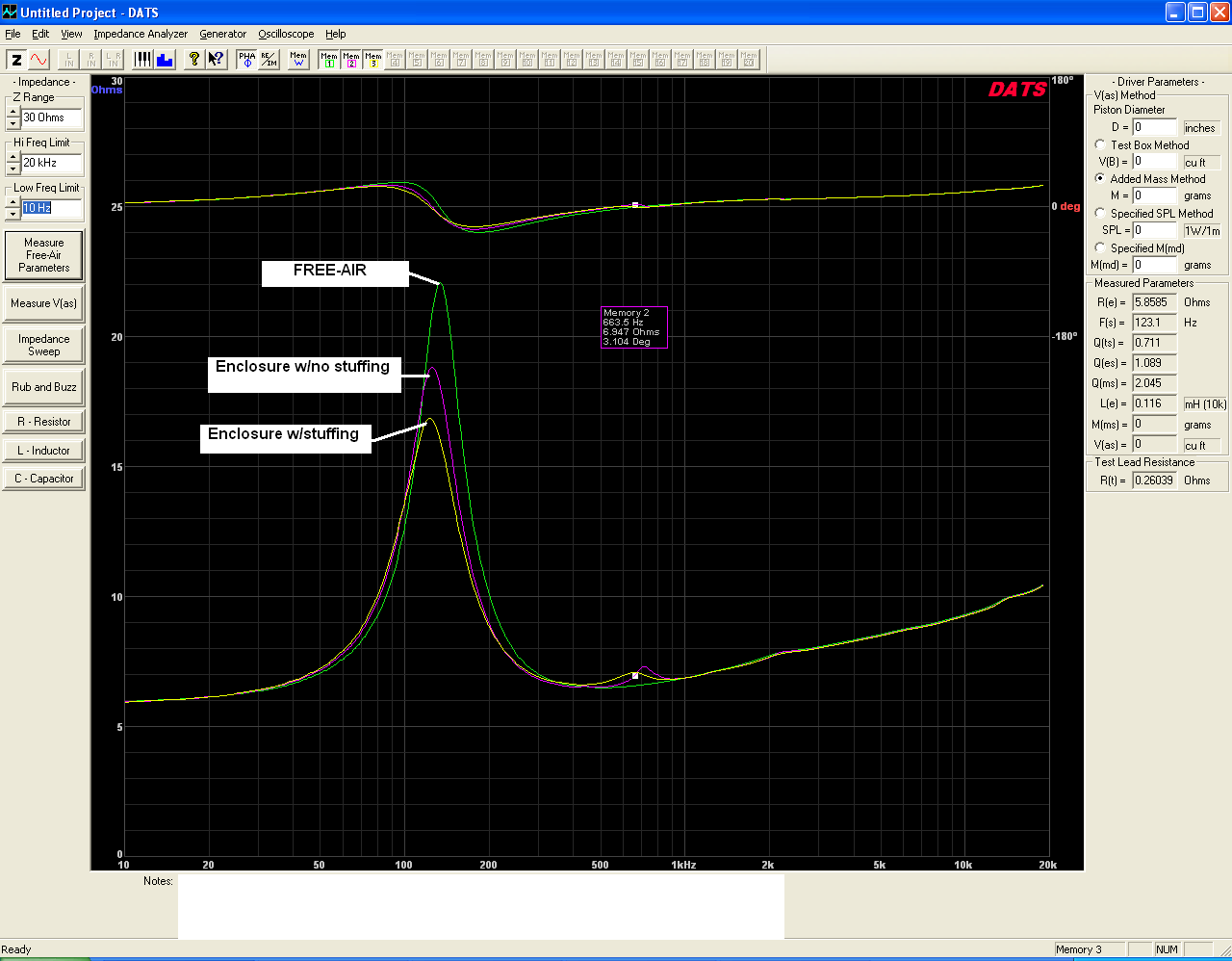This screenshot has height=961, width=1232.
Task: Click the L - Inductor button
Action: click(44, 451)
